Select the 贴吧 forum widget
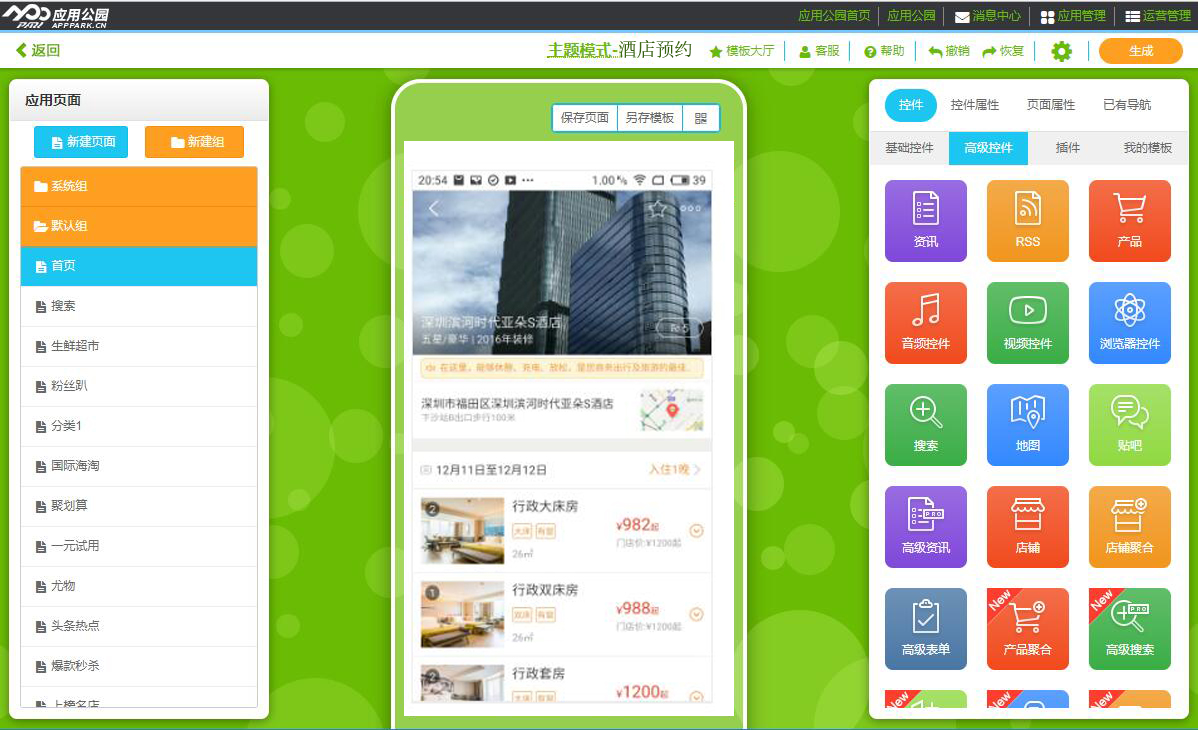The width and height of the screenshot is (1198, 730). [1129, 424]
